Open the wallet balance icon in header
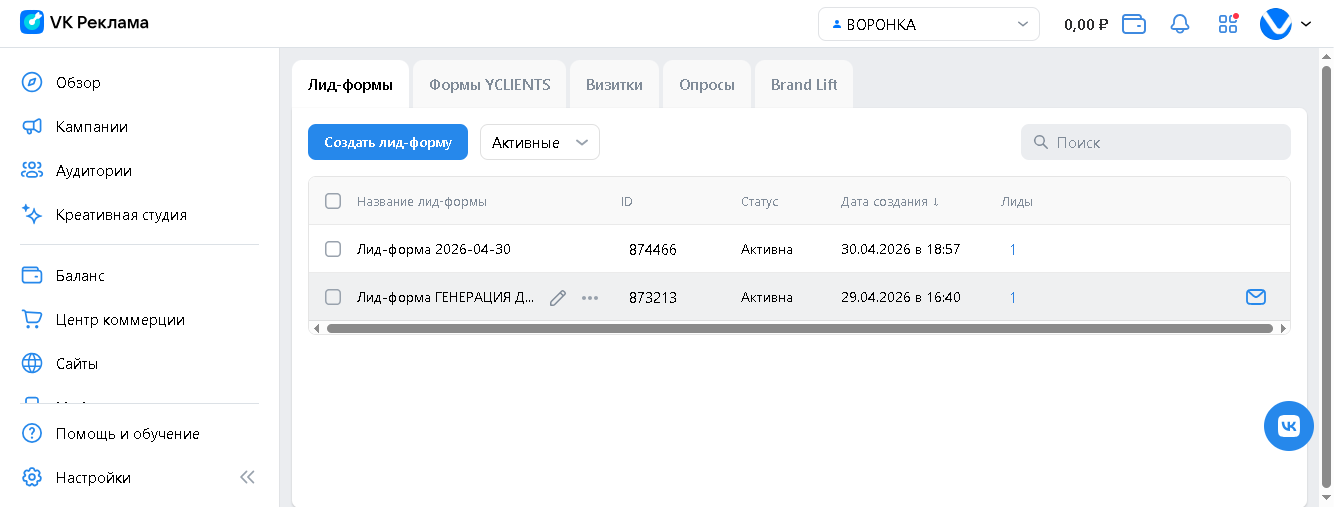 [1134, 24]
